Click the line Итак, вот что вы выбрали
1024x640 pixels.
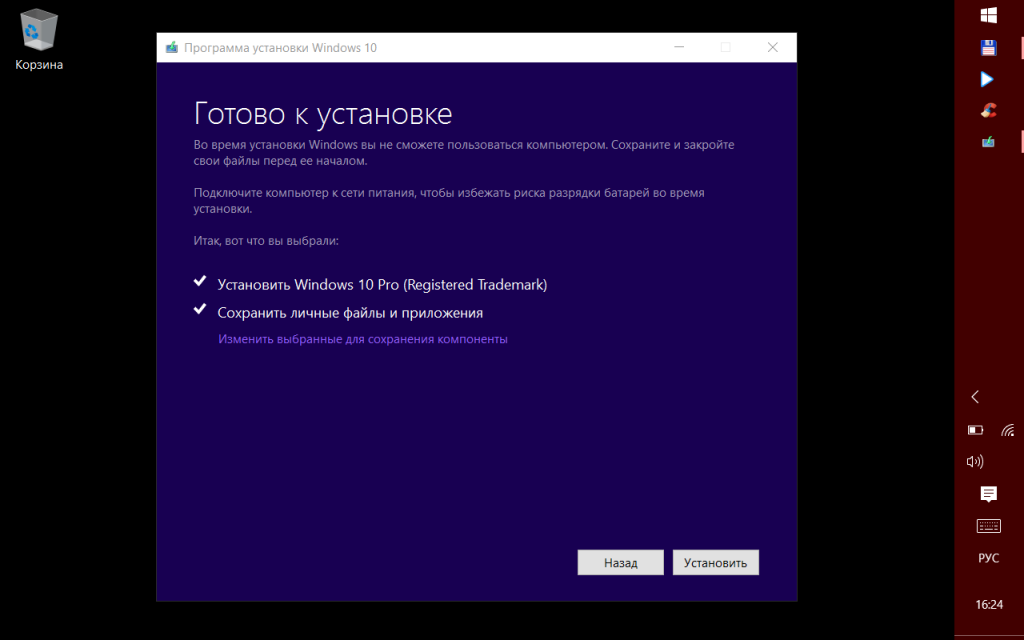coord(266,241)
